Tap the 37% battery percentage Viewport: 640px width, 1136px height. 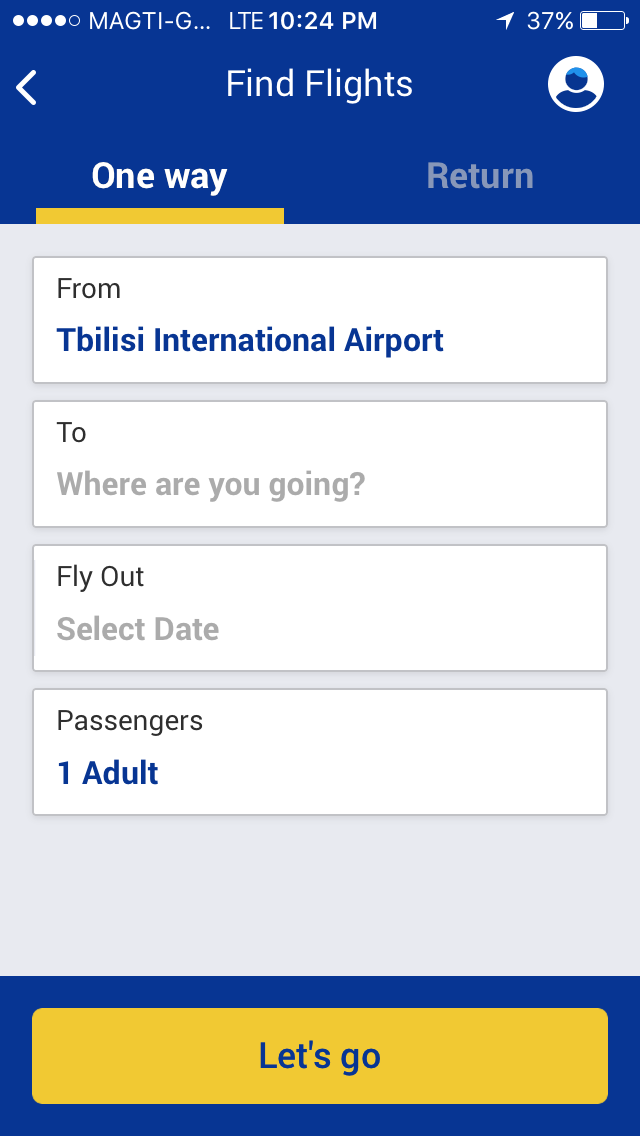tap(550, 20)
